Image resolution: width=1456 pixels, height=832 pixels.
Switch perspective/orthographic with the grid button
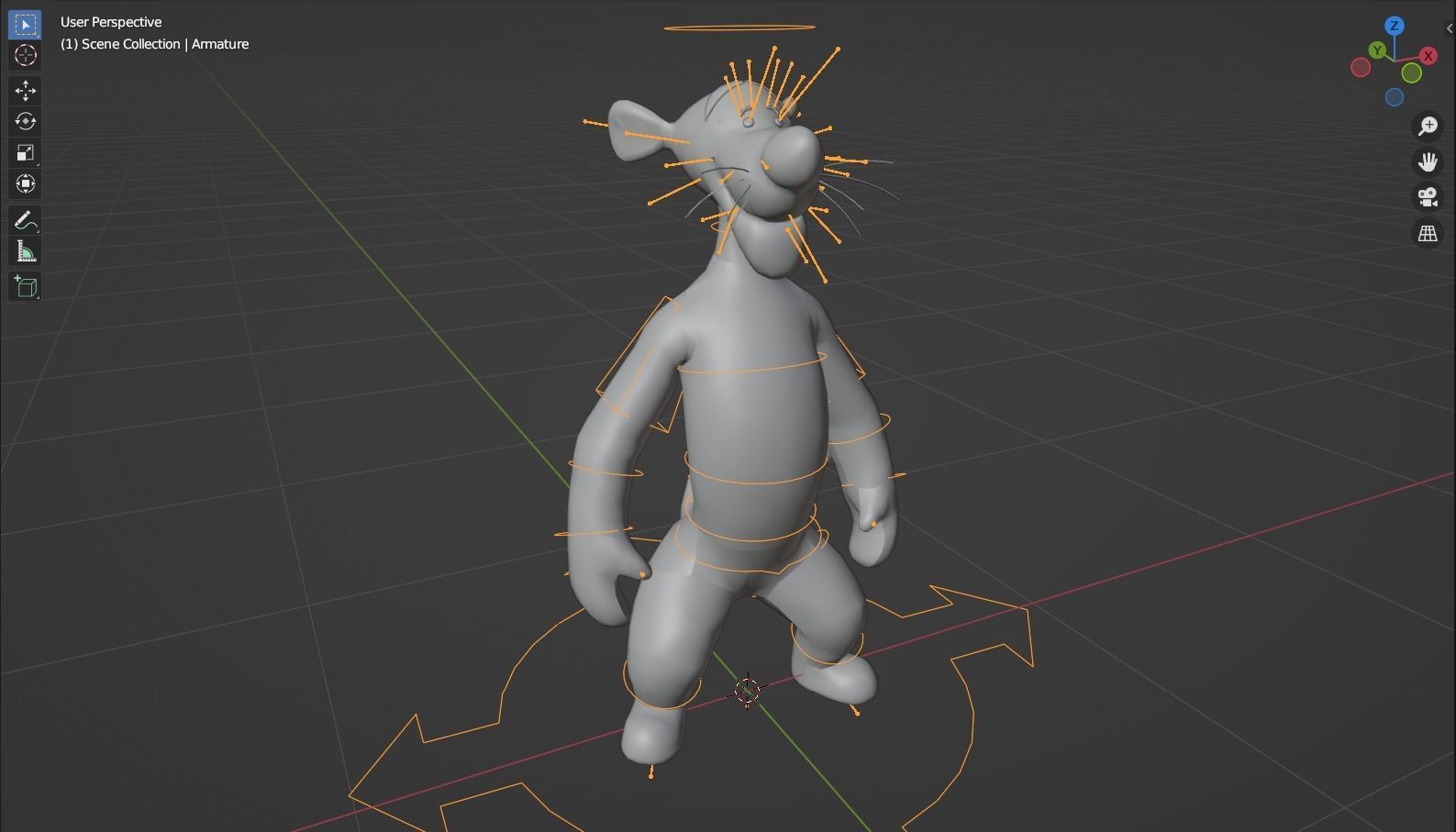(1428, 233)
